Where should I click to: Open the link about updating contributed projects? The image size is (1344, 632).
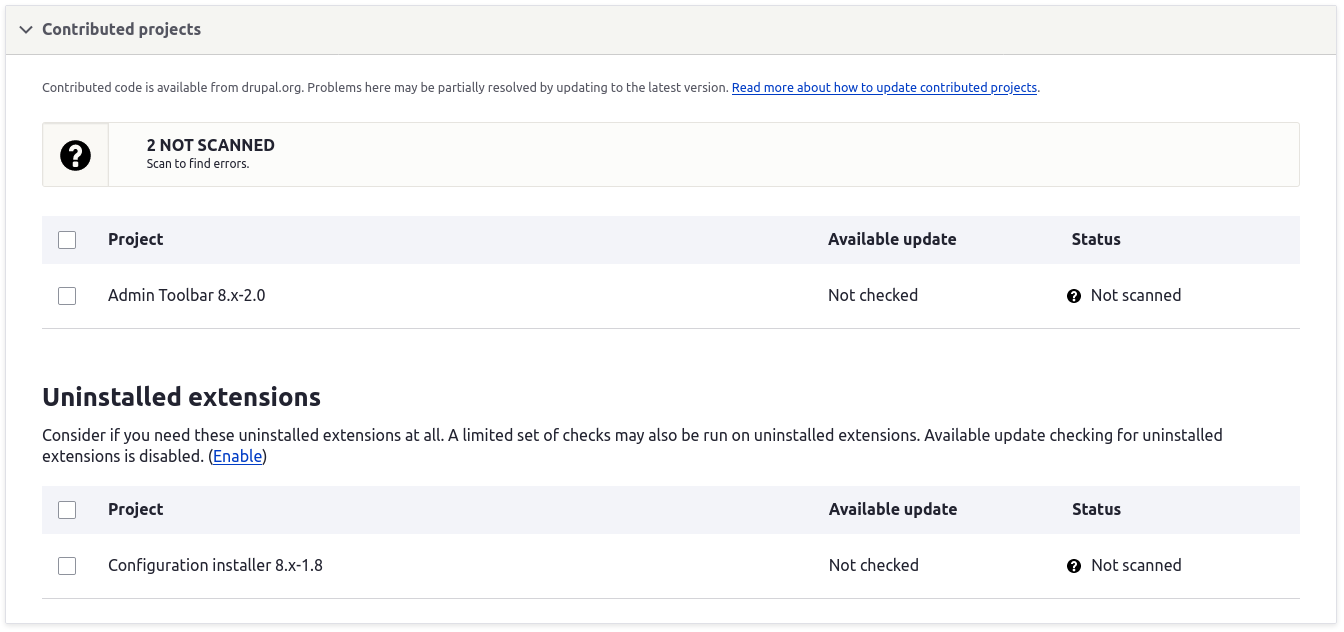click(x=884, y=88)
